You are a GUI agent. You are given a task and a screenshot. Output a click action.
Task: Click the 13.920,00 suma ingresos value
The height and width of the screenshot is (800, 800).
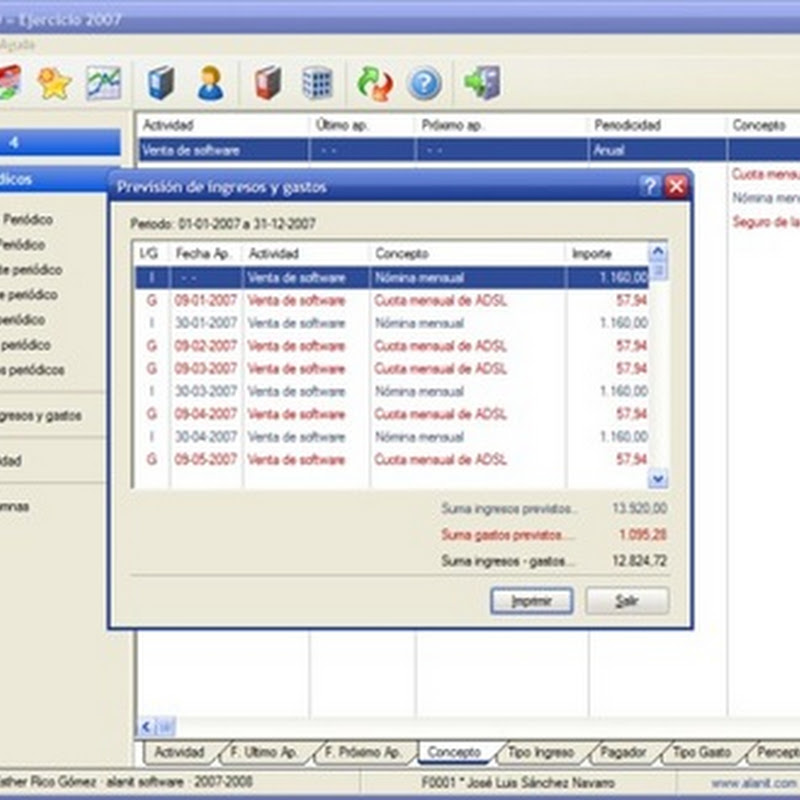coord(639,508)
